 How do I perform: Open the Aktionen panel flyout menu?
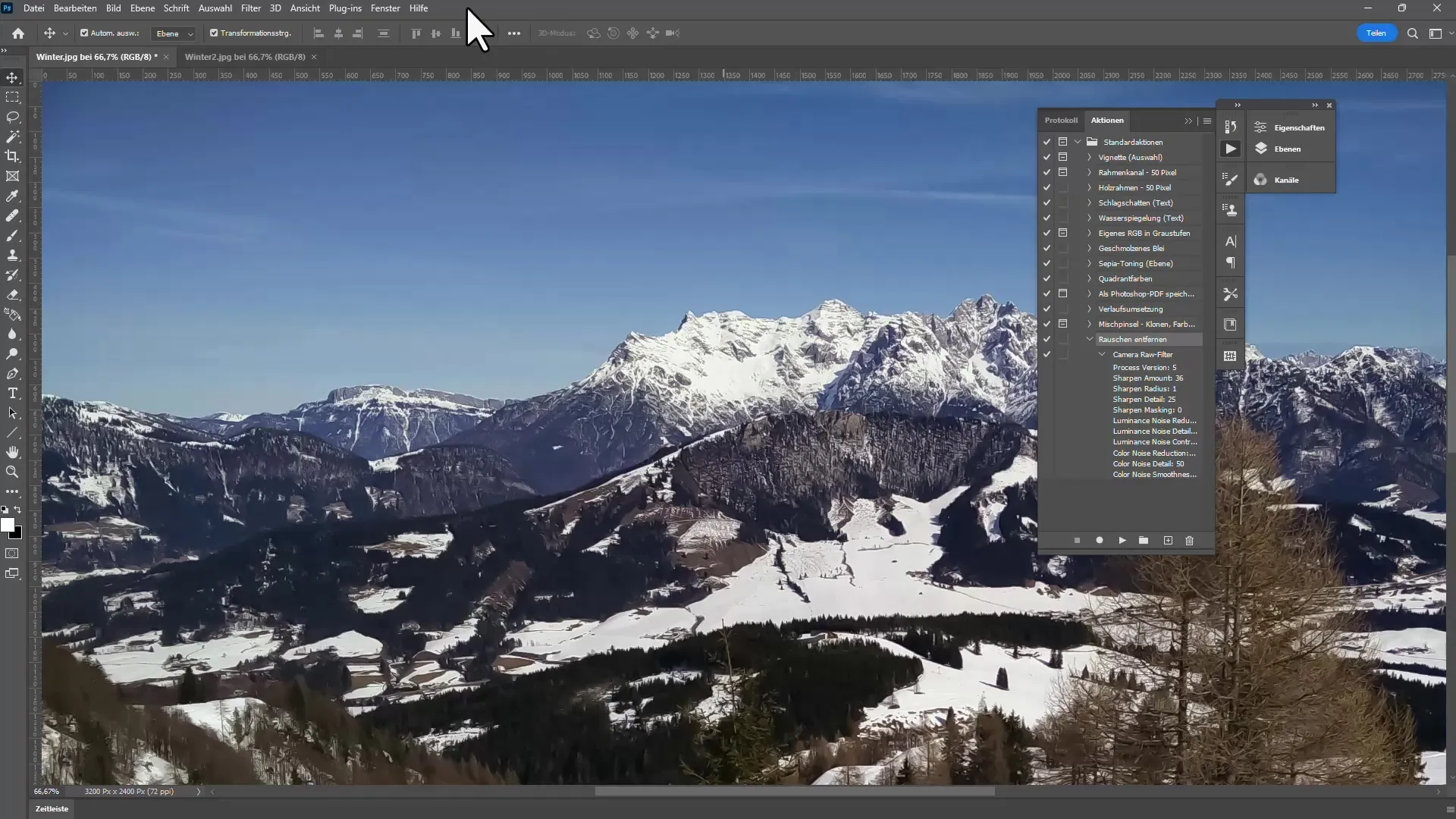[1207, 121]
